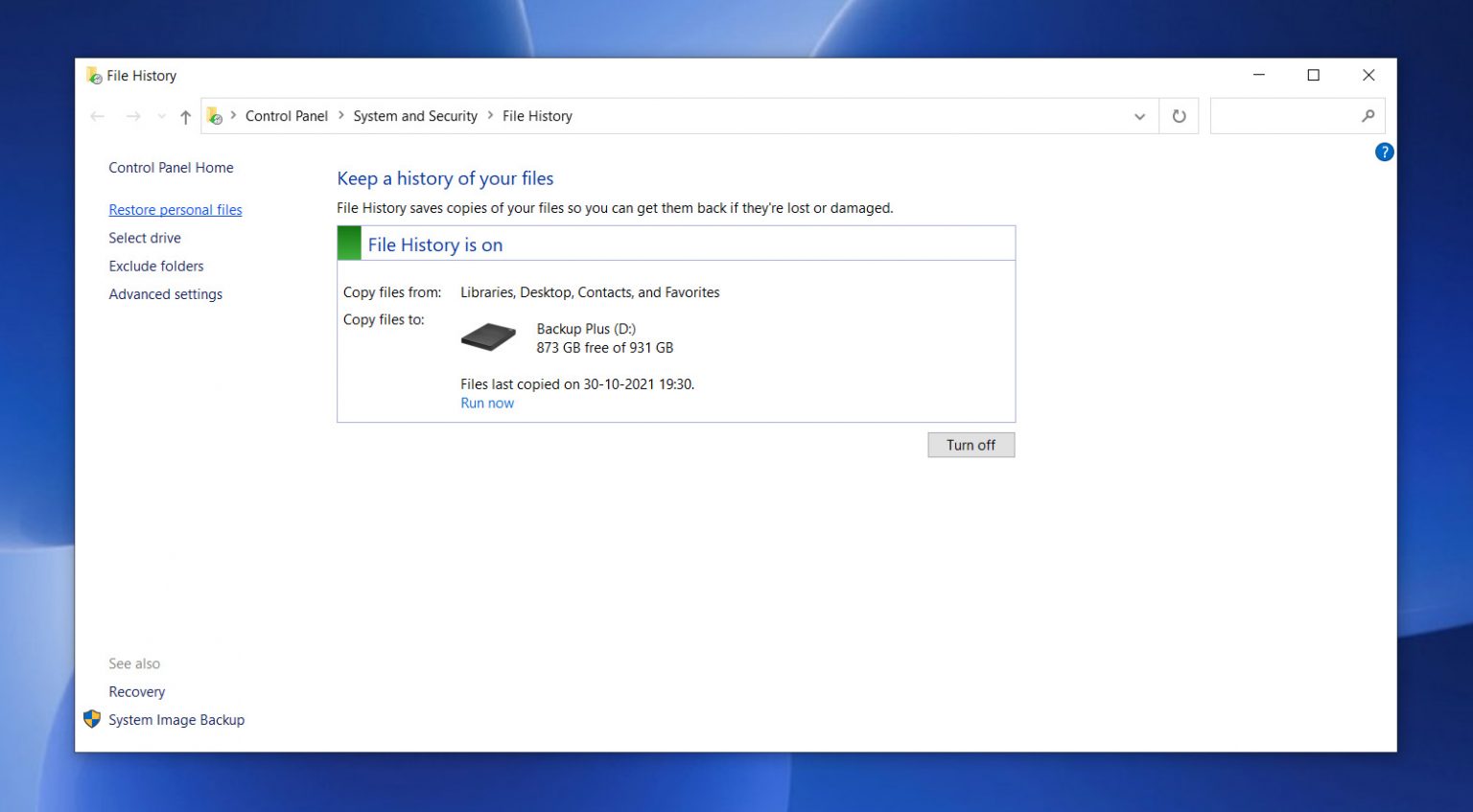Open Advanced settings from the sidebar

tap(165, 293)
